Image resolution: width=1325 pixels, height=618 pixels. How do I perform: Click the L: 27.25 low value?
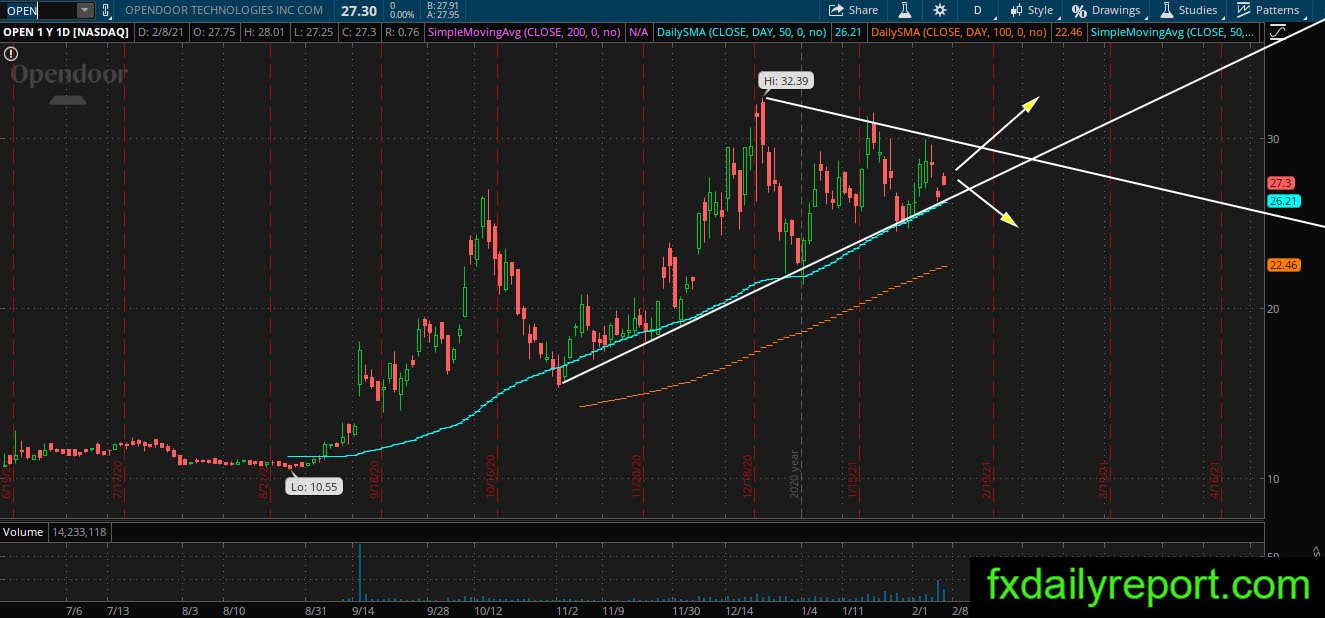click(314, 32)
